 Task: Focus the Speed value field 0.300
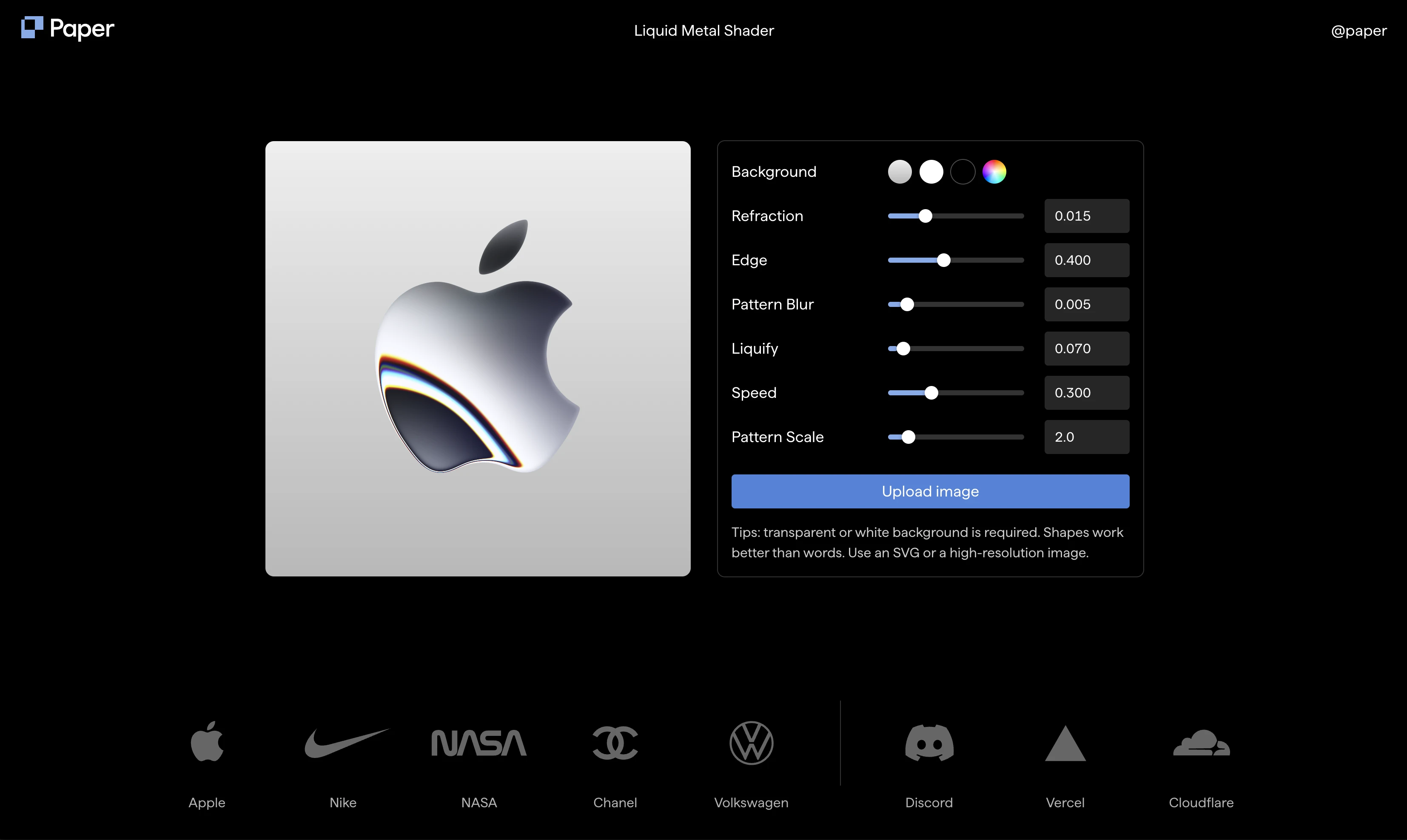(1087, 392)
